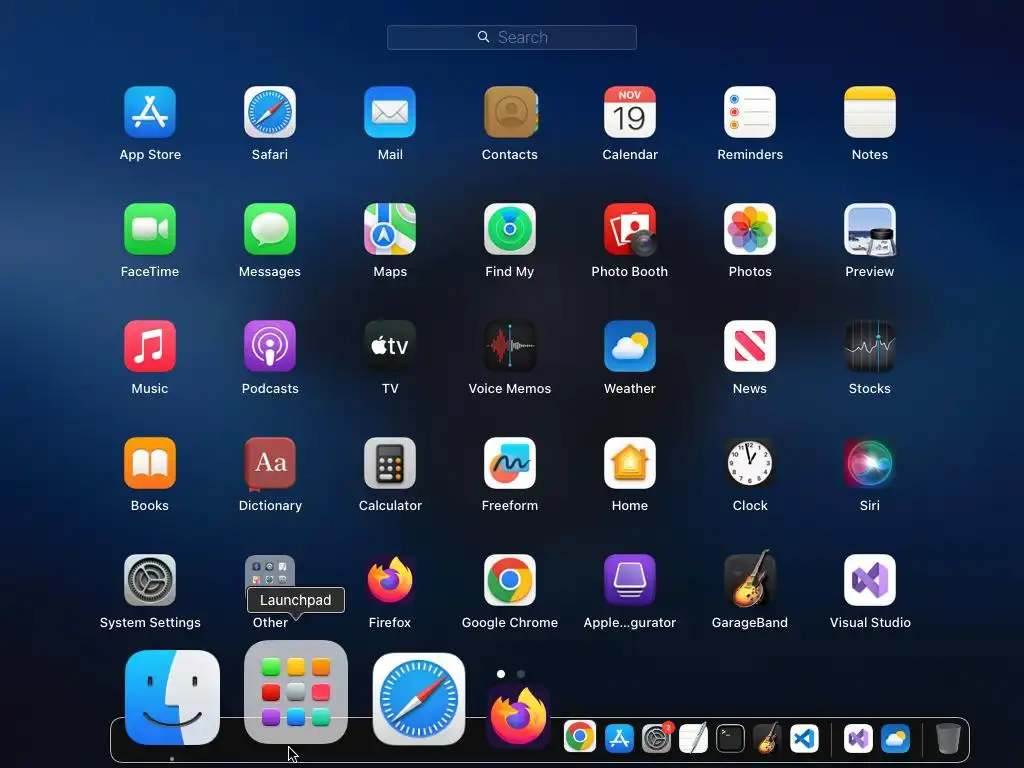Open the Calendar app showing Nov 19
1024x768 pixels.
click(630, 112)
